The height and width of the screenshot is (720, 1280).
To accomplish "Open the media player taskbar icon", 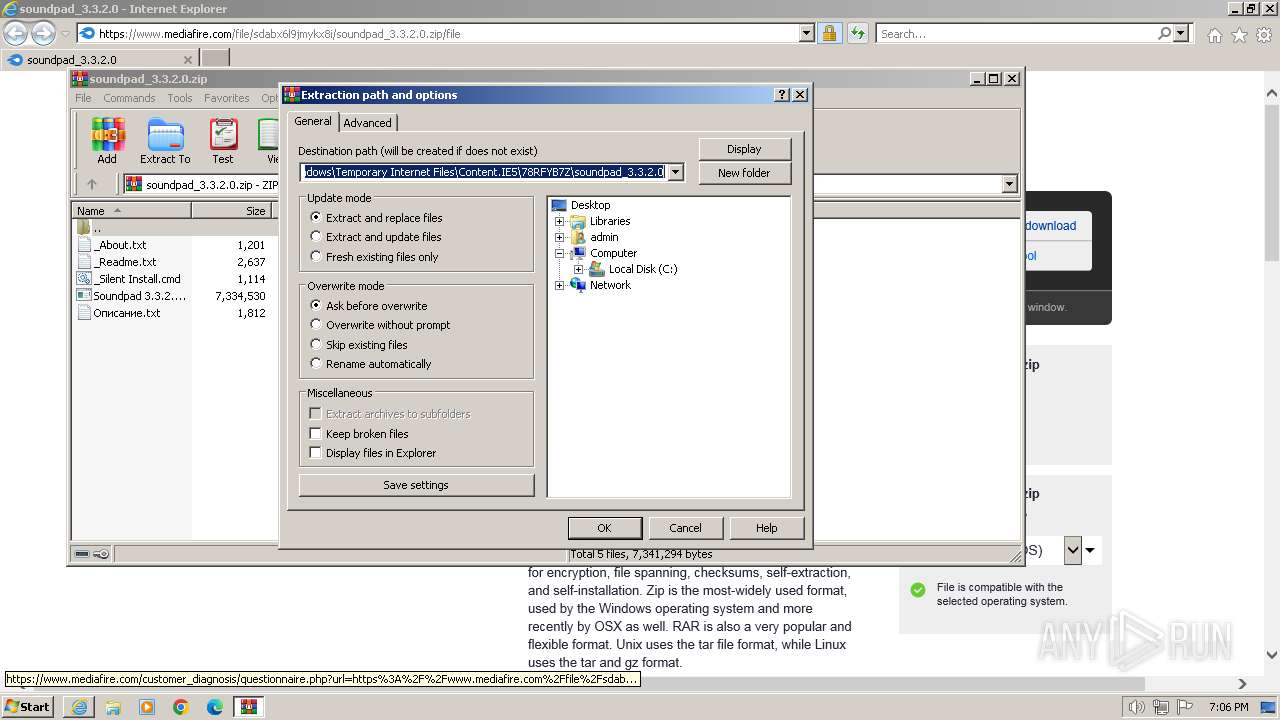I will click(x=147, y=707).
